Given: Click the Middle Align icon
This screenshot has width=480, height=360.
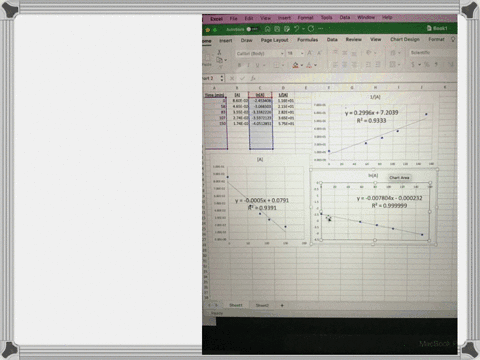Looking at the screenshot, I should coord(345,53).
